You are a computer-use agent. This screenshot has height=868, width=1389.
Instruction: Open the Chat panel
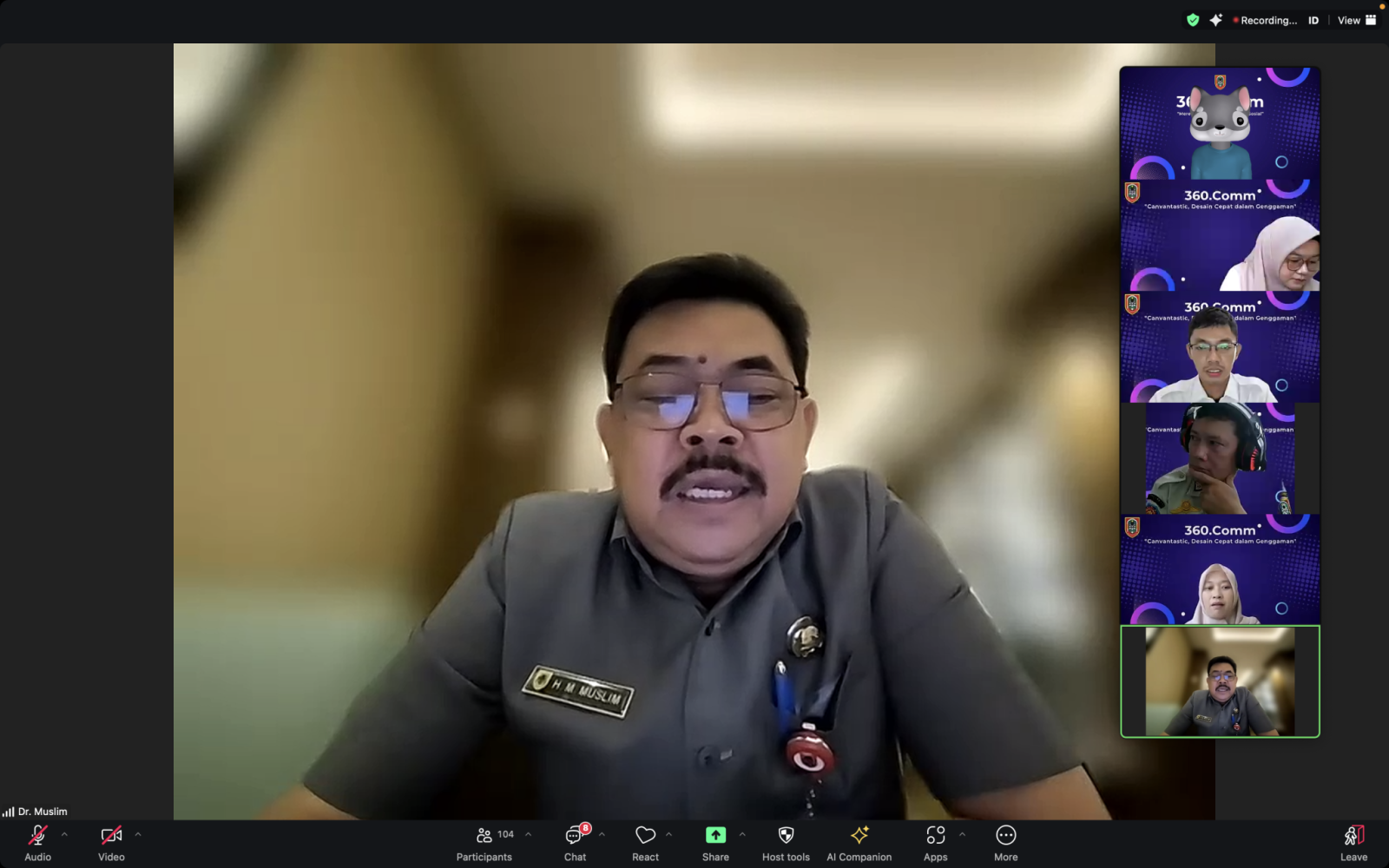[575, 842]
